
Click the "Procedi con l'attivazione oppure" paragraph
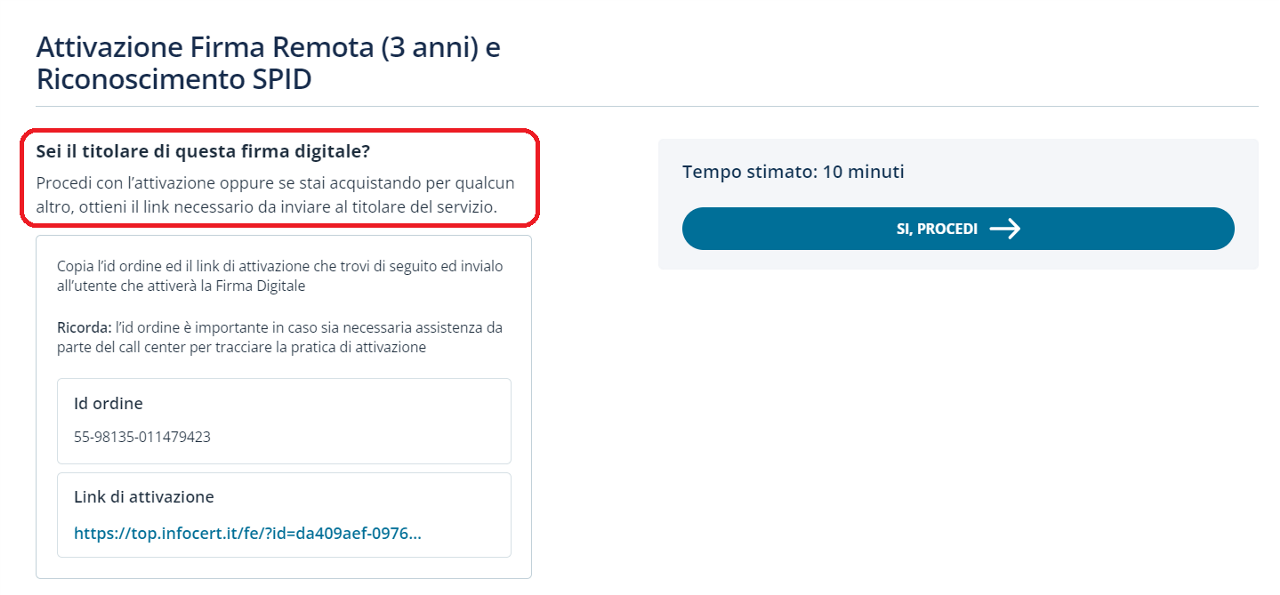click(x=275, y=183)
